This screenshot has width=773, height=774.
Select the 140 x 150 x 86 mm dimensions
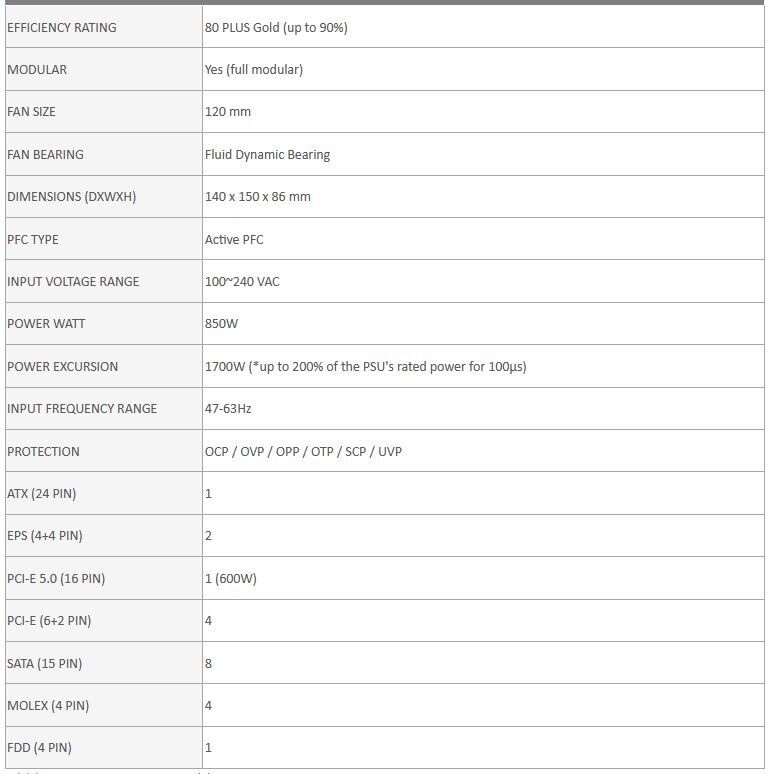click(258, 197)
